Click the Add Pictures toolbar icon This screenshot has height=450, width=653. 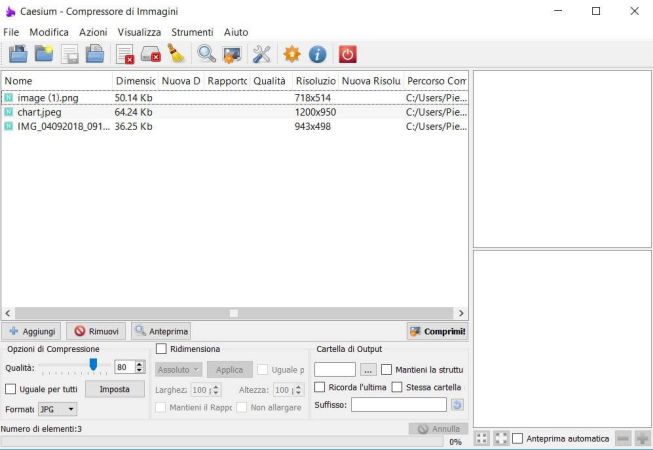[x=18, y=54]
